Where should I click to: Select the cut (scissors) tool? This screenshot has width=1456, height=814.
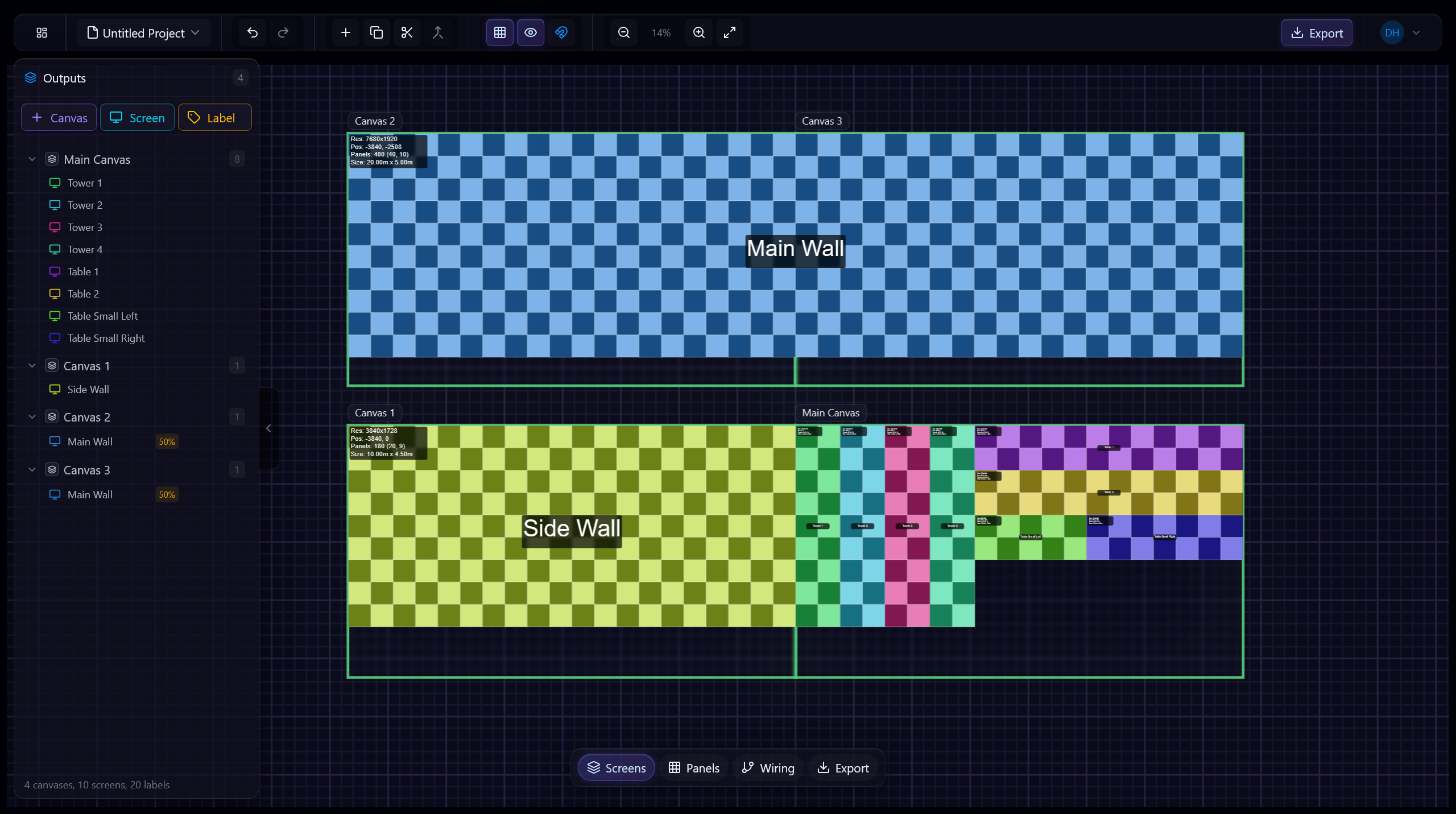pos(407,32)
